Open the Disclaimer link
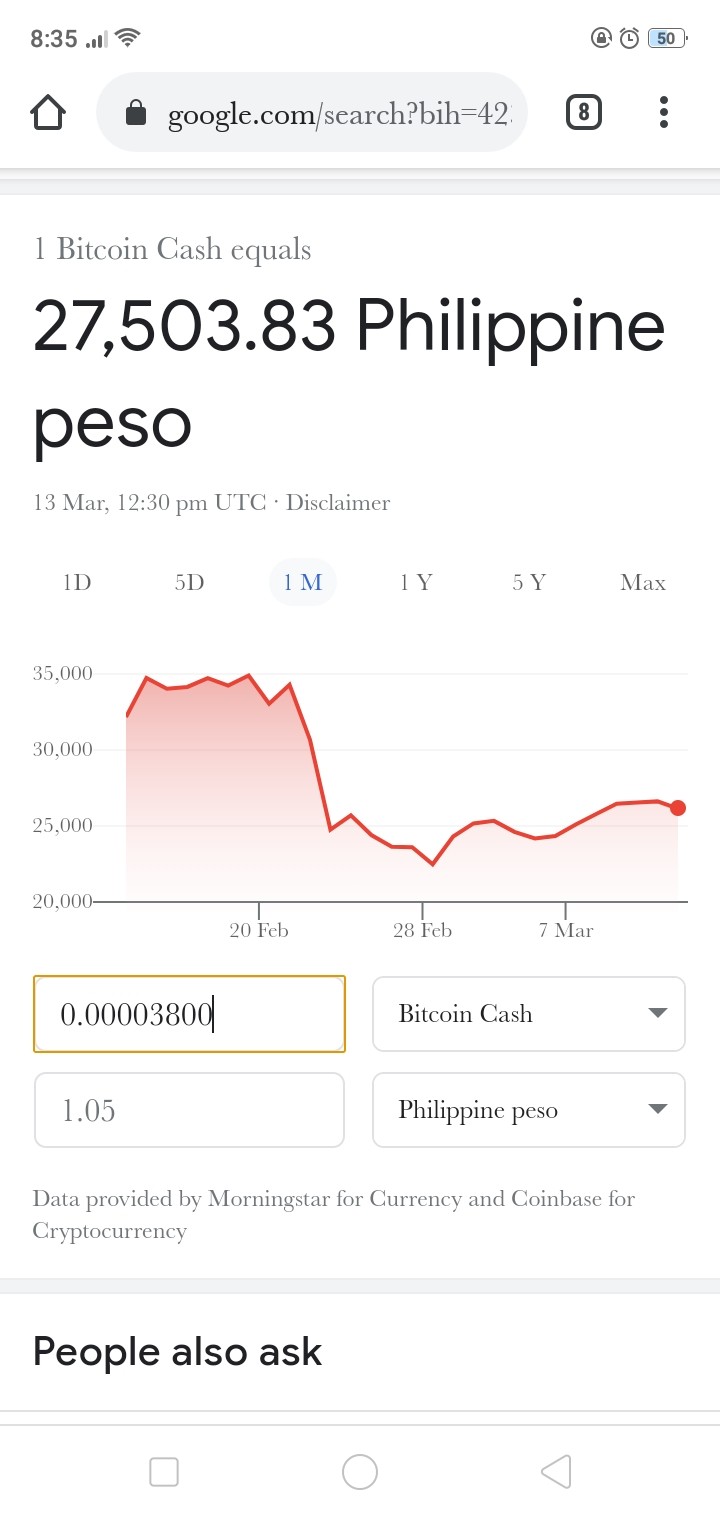This screenshot has width=720, height=1520. point(338,502)
